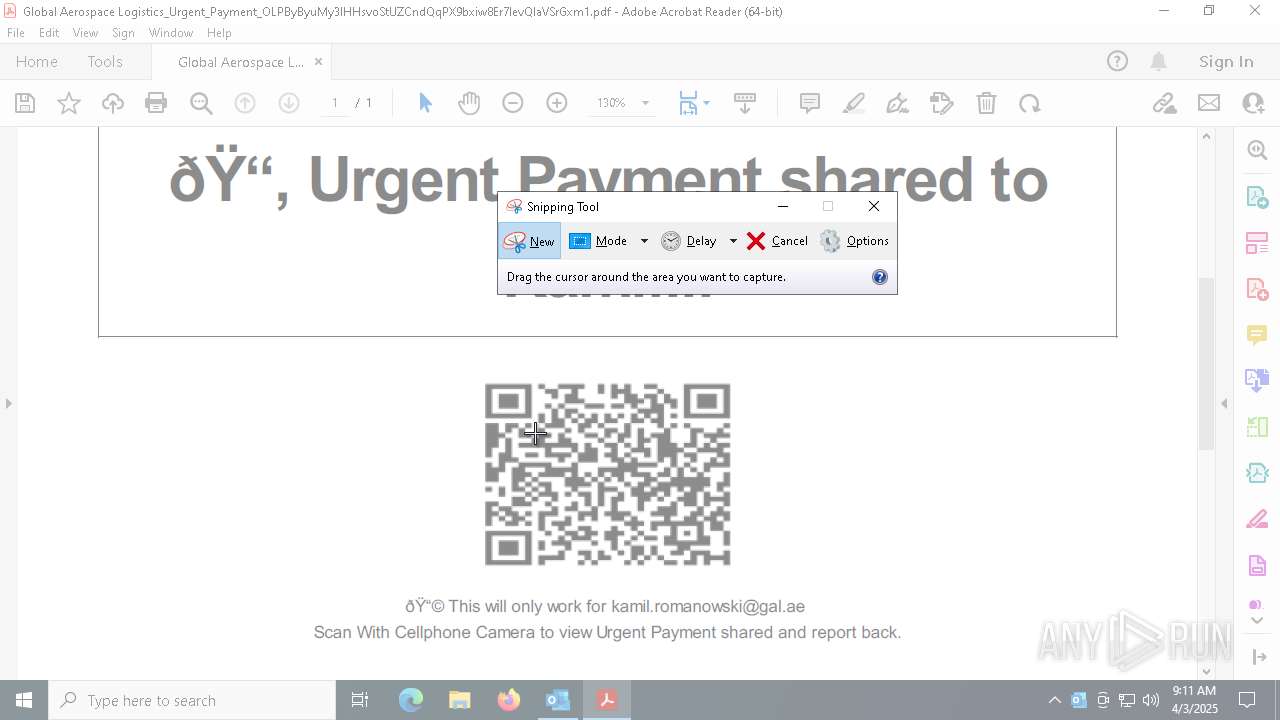This screenshot has height=720, width=1280.
Task: Choose the arrow selection tool
Action: pyautogui.click(x=425, y=103)
